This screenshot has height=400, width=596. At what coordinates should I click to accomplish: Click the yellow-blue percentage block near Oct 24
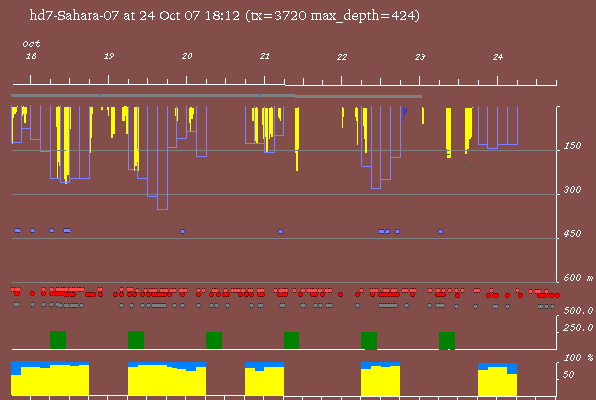(x=497, y=379)
